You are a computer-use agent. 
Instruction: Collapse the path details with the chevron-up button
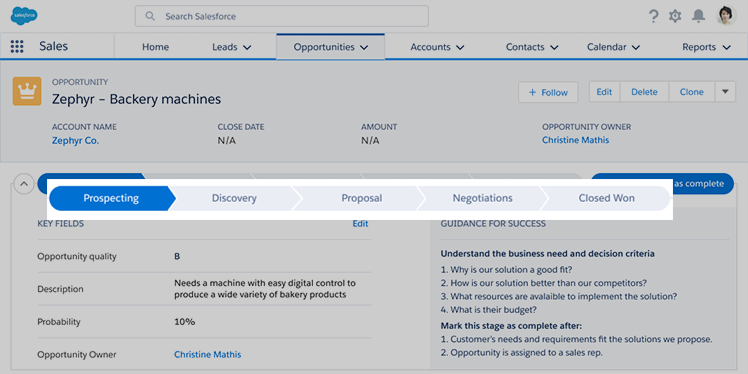click(24, 184)
